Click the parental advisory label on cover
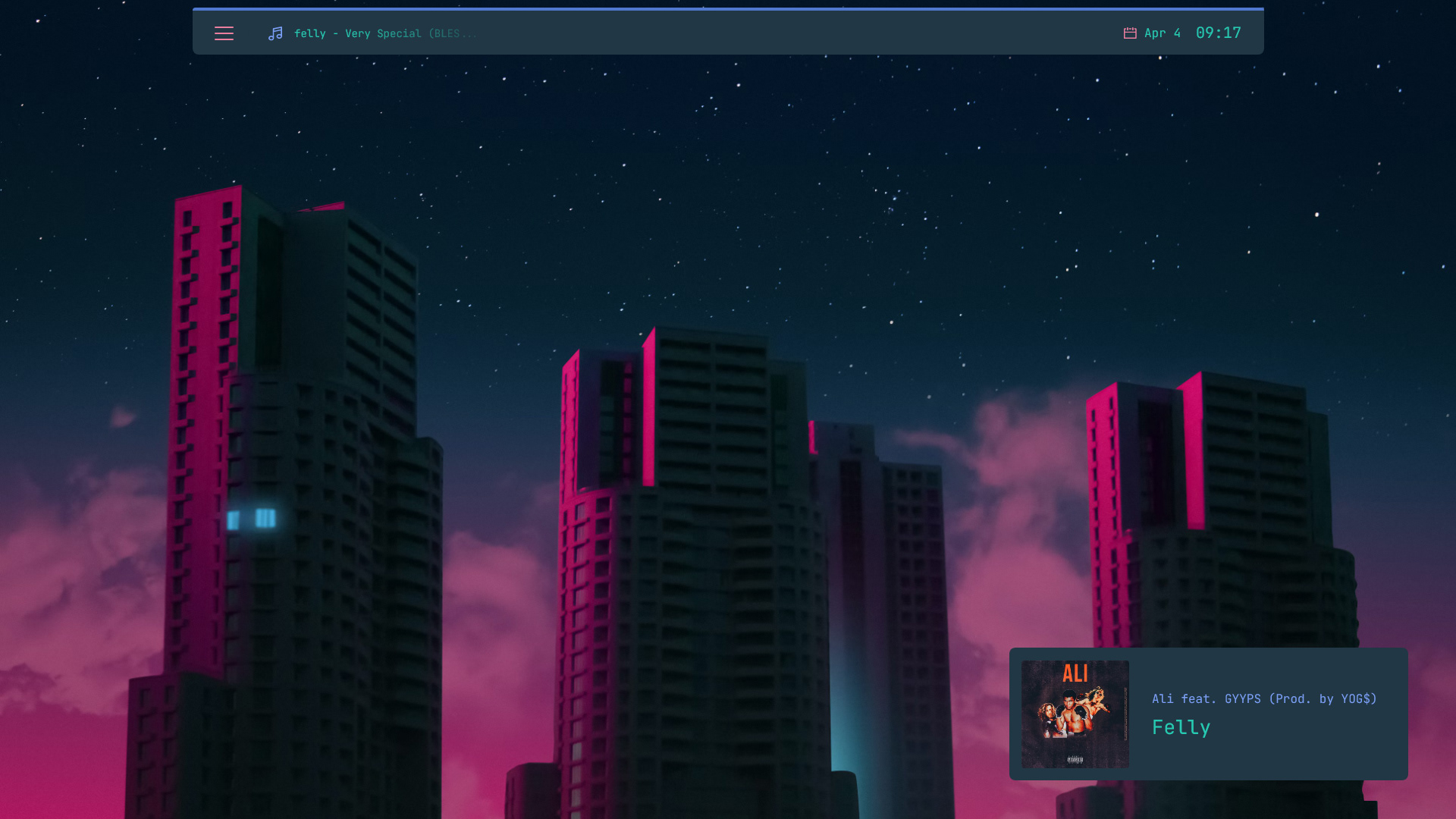The image size is (1456, 819). pos(1075,759)
